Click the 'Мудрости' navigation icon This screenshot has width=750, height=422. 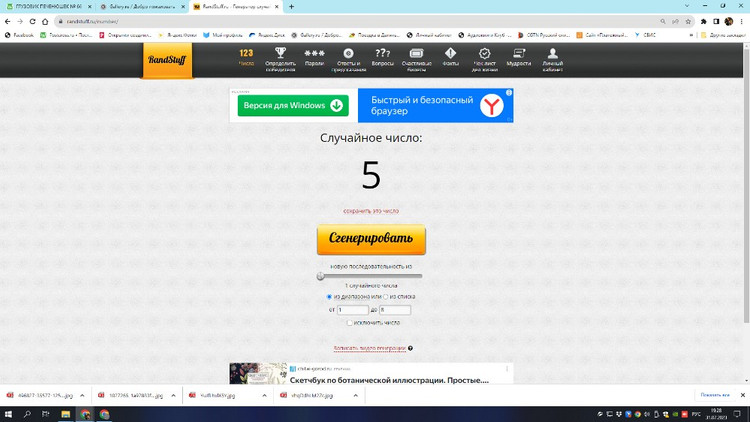tap(519, 57)
